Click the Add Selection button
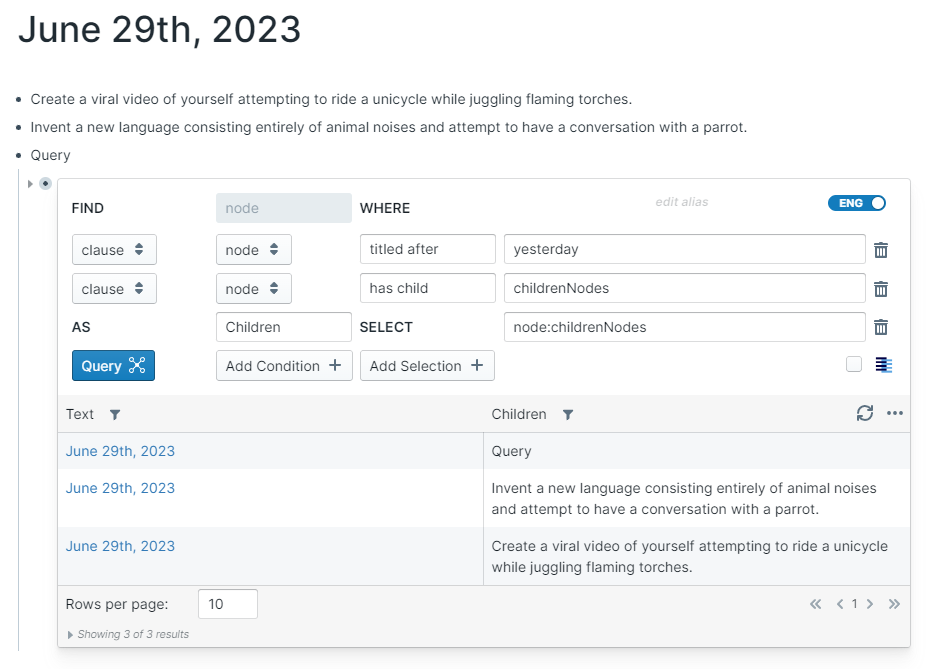The width and height of the screenshot is (930, 669). (x=427, y=366)
